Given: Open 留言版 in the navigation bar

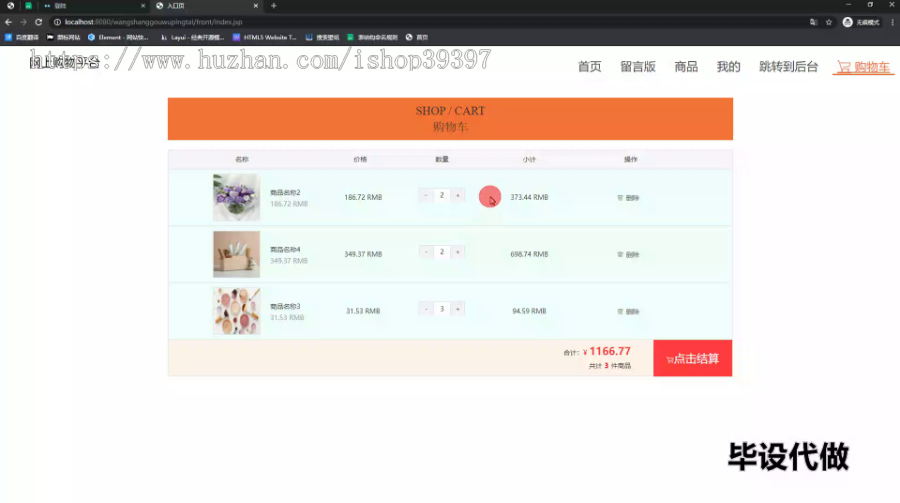Looking at the screenshot, I should pyautogui.click(x=638, y=67).
